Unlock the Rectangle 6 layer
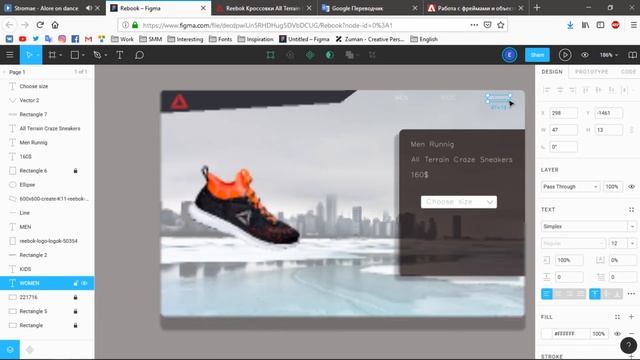640x360 pixels. 76,171
